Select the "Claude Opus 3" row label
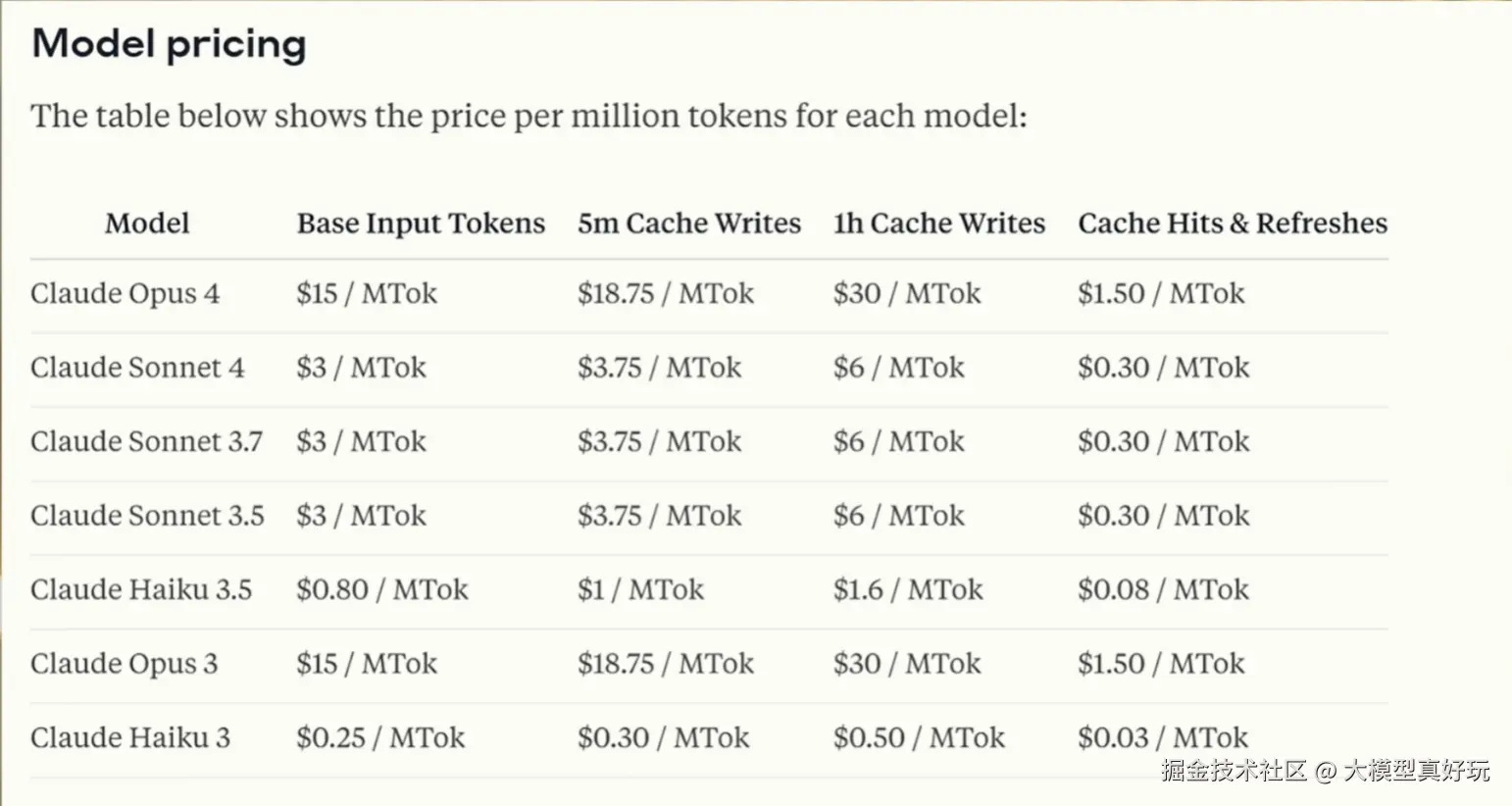Image resolution: width=1512 pixels, height=806 pixels. [124, 664]
